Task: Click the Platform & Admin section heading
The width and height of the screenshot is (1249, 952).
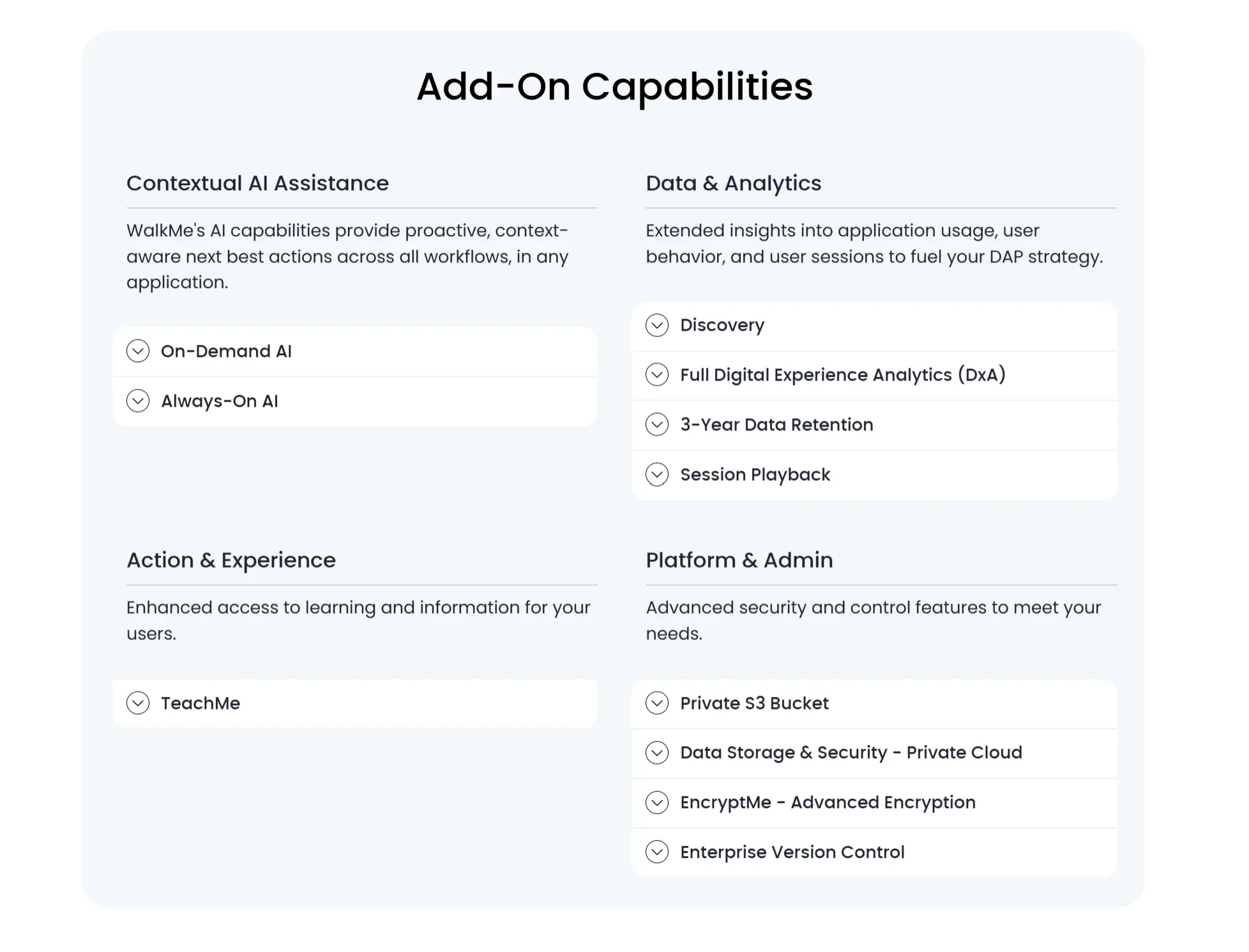Action: click(739, 560)
